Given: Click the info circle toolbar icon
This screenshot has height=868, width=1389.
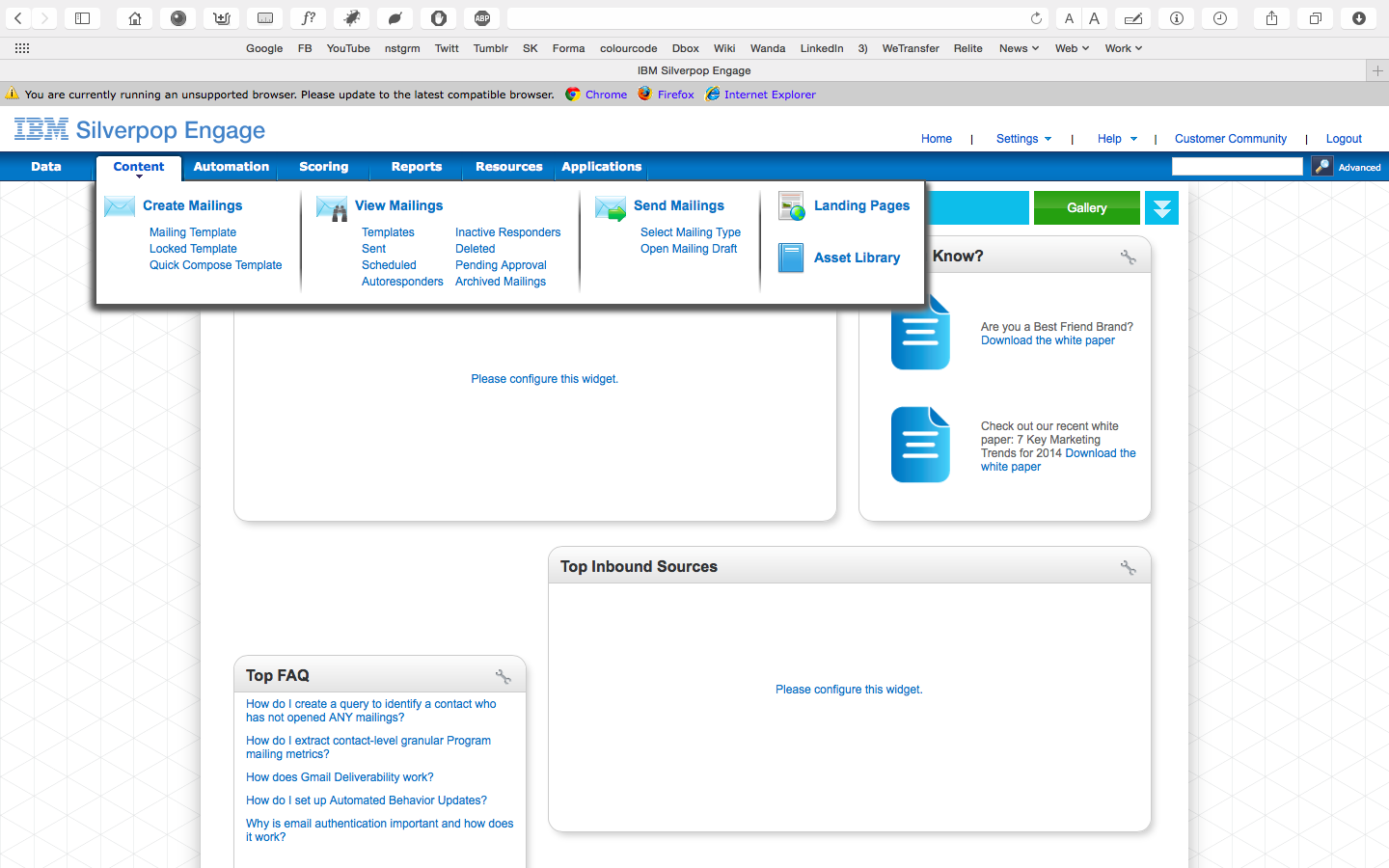Looking at the screenshot, I should (1176, 18).
